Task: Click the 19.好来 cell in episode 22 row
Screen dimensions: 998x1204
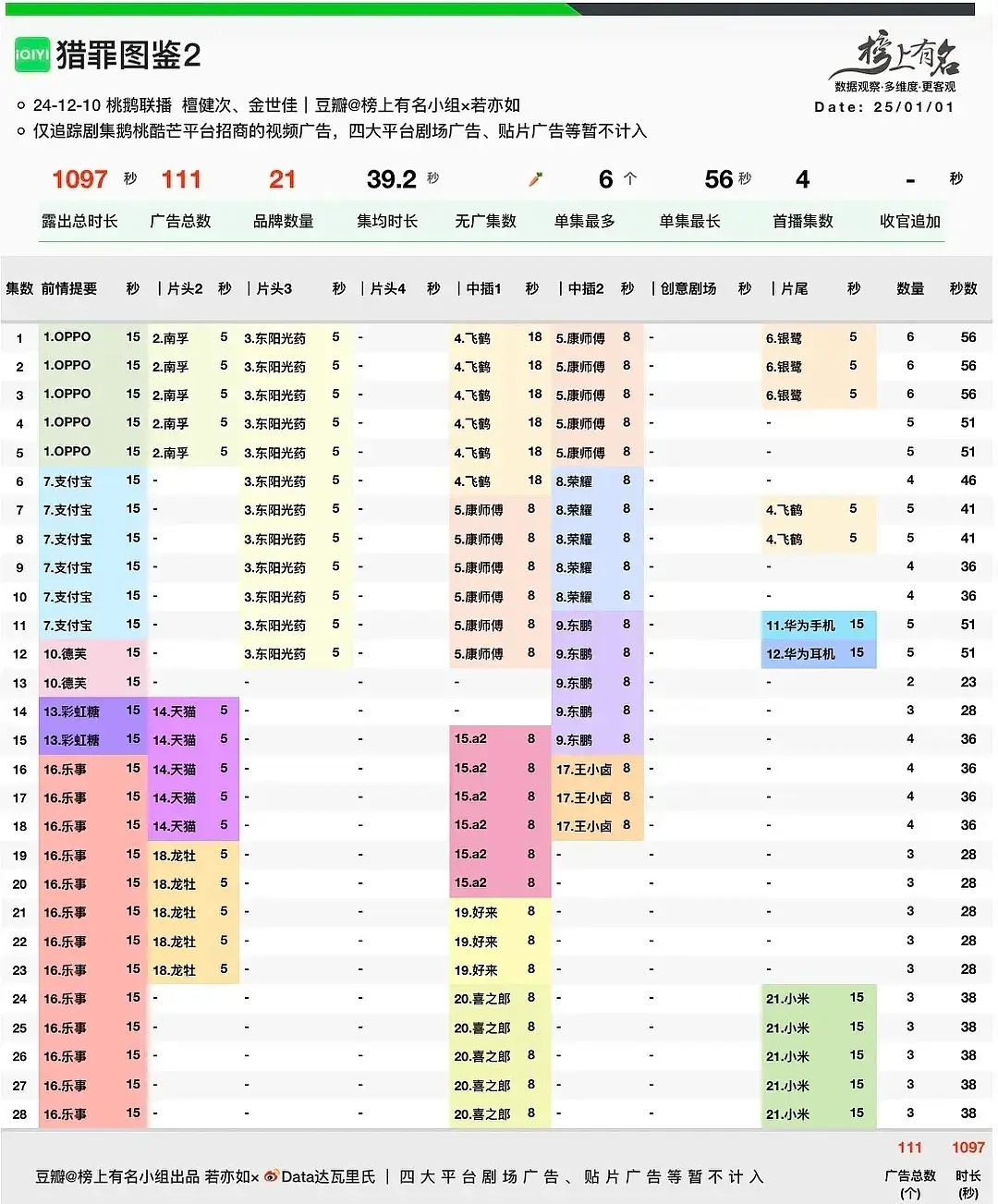Action: 476,942
